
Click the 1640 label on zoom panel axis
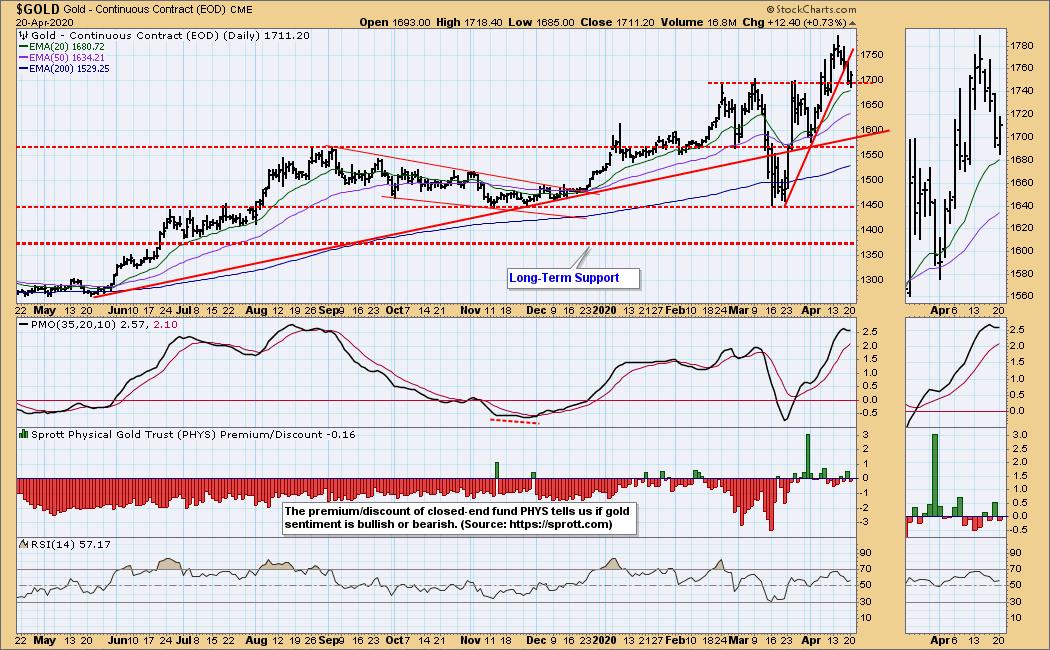pyautogui.click(x=1021, y=206)
